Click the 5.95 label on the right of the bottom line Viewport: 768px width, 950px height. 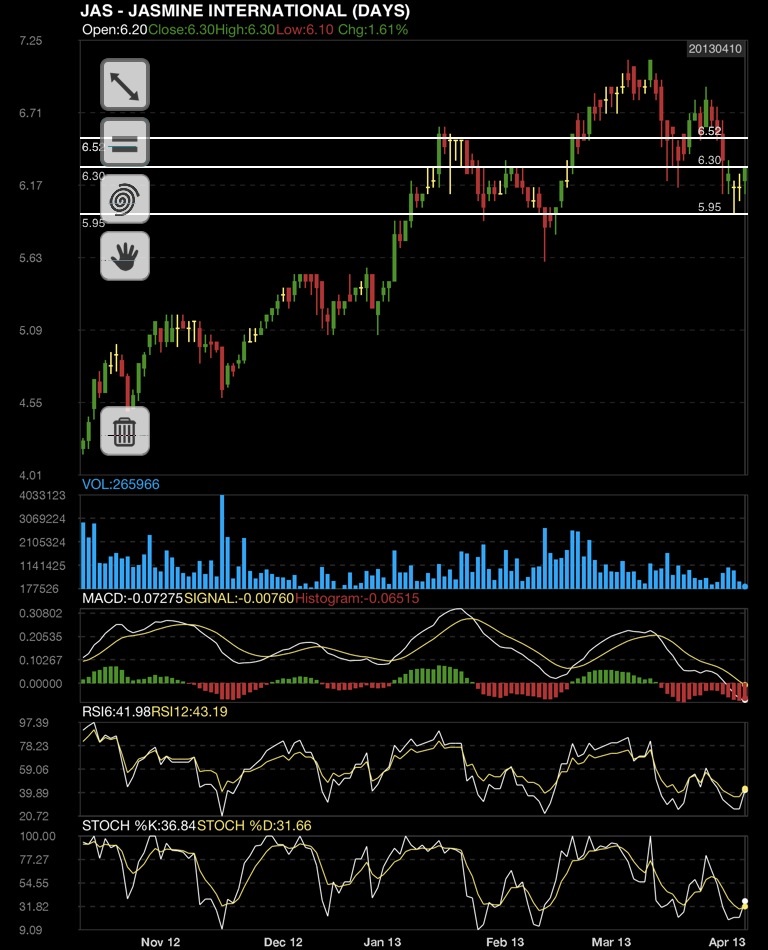coord(709,207)
